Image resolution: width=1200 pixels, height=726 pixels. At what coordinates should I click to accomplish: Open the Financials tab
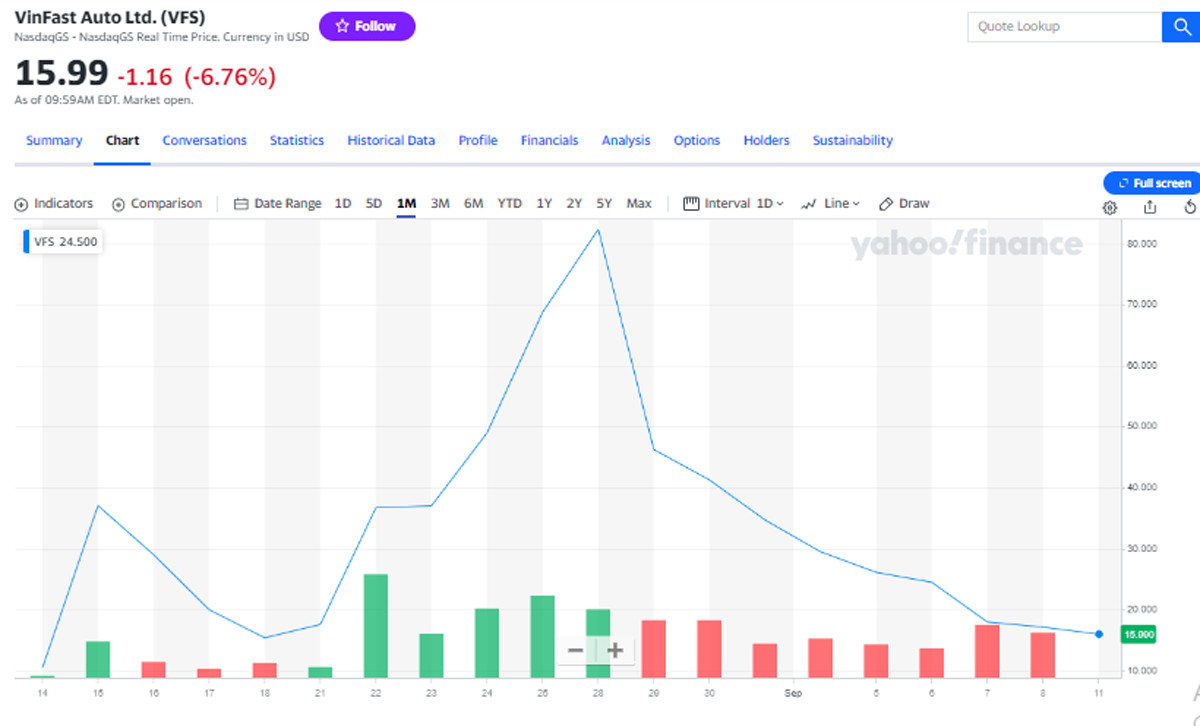pos(549,141)
